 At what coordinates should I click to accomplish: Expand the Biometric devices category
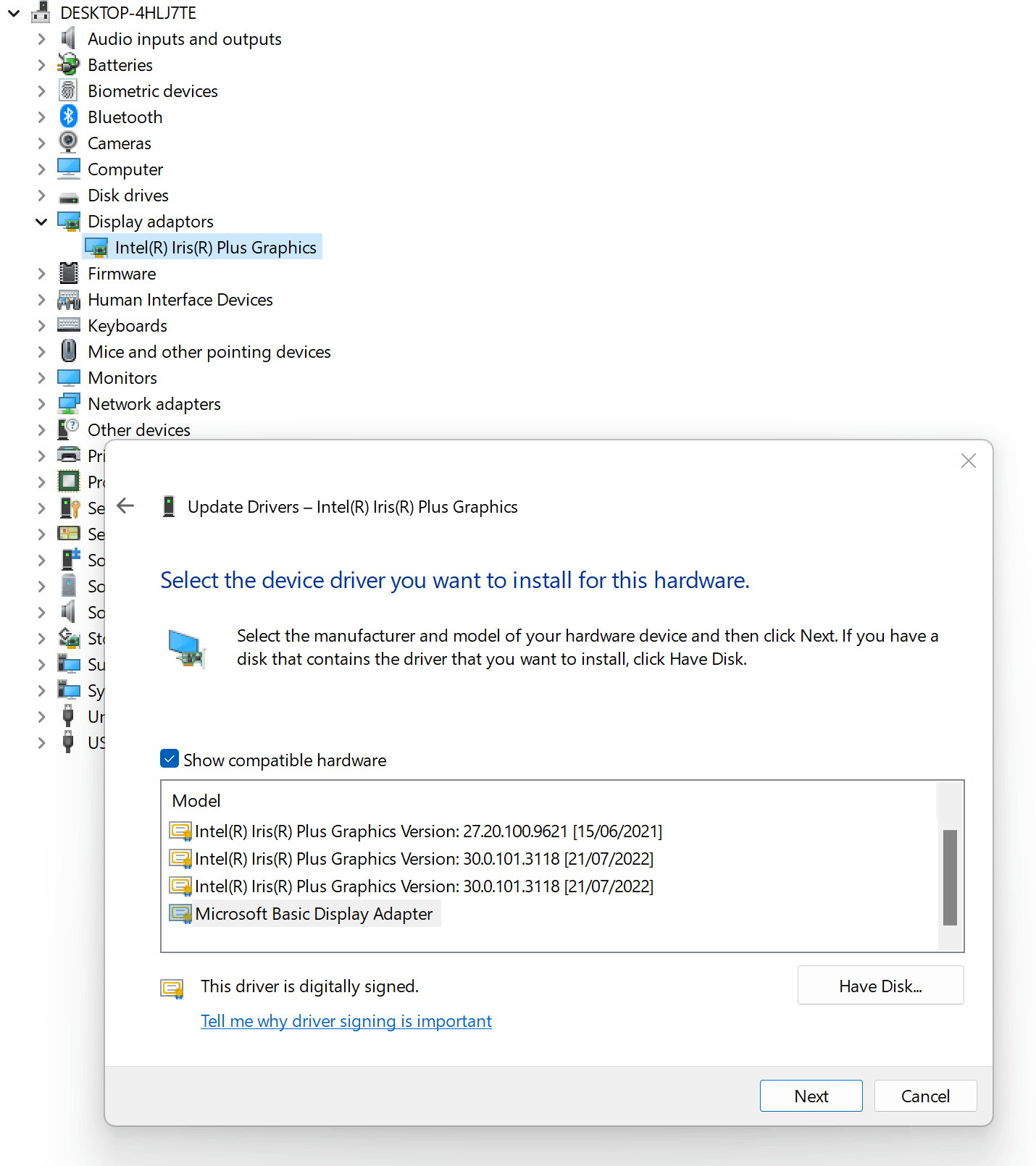pyautogui.click(x=41, y=91)
